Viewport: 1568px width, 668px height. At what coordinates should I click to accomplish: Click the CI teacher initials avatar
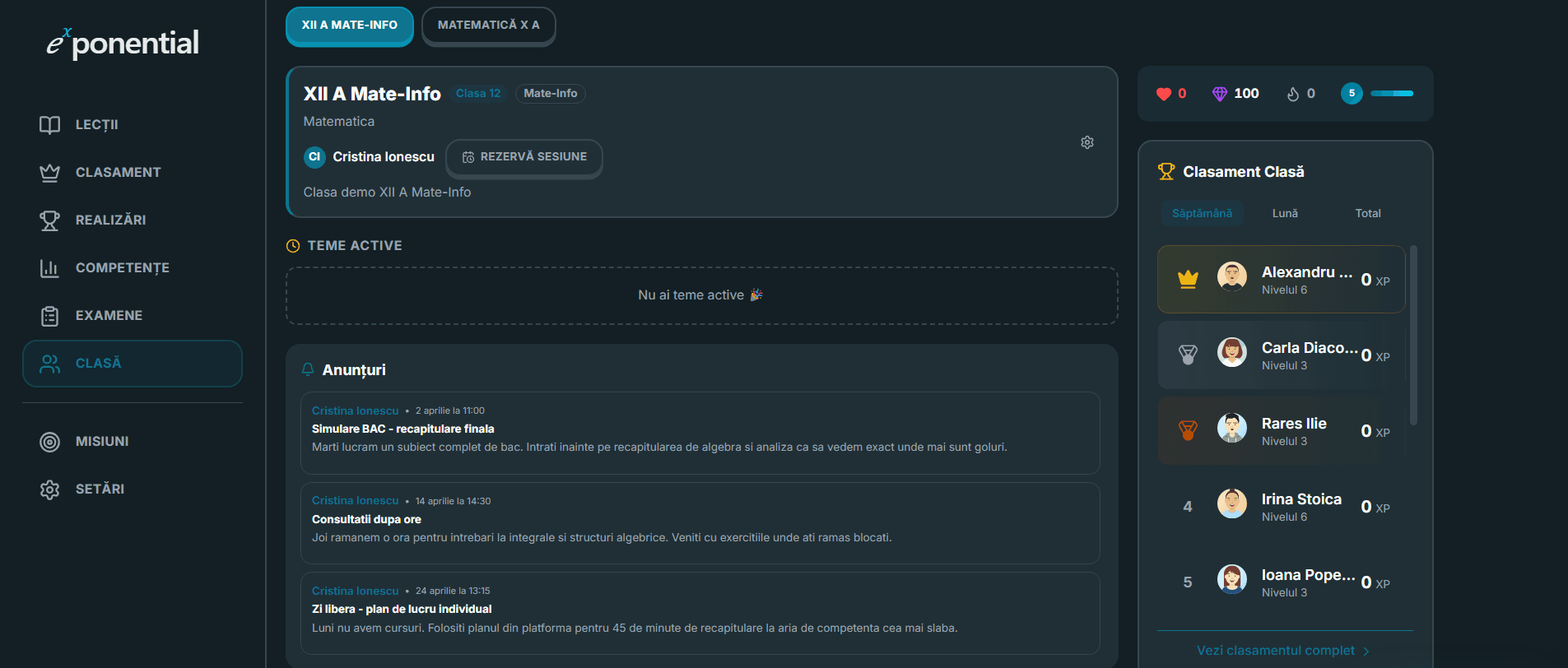pyautogui.click(x=314, y=157)
